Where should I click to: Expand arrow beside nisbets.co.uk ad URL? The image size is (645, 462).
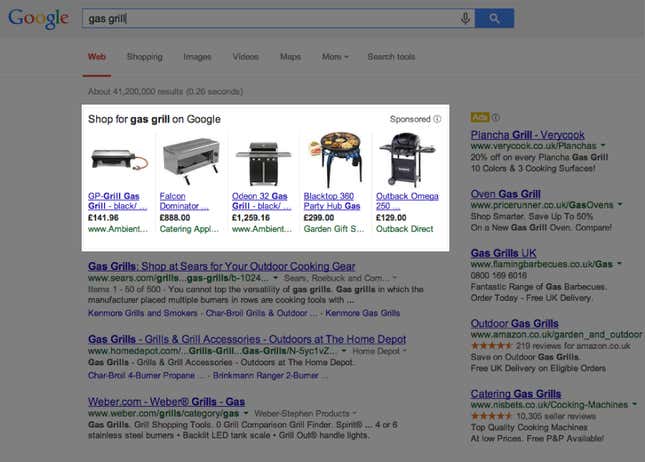coord(635,405)
